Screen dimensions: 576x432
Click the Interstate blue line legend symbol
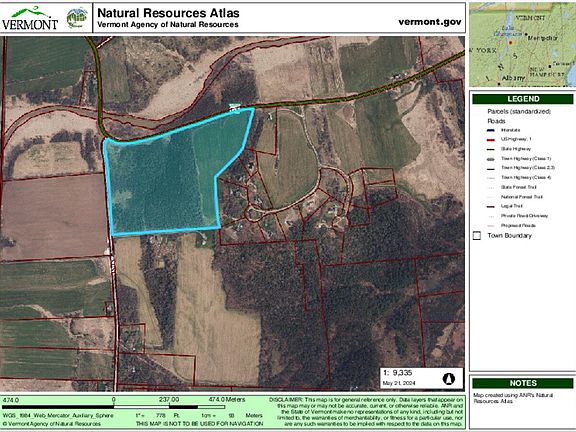pyautogui.click(x=490, y=130)
